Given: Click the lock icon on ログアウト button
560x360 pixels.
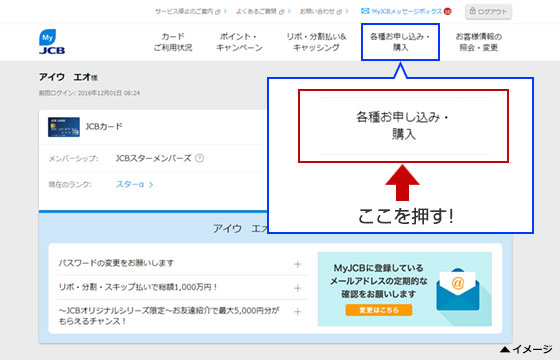Looking at the screenshot, I should click(x=472, y=11).
